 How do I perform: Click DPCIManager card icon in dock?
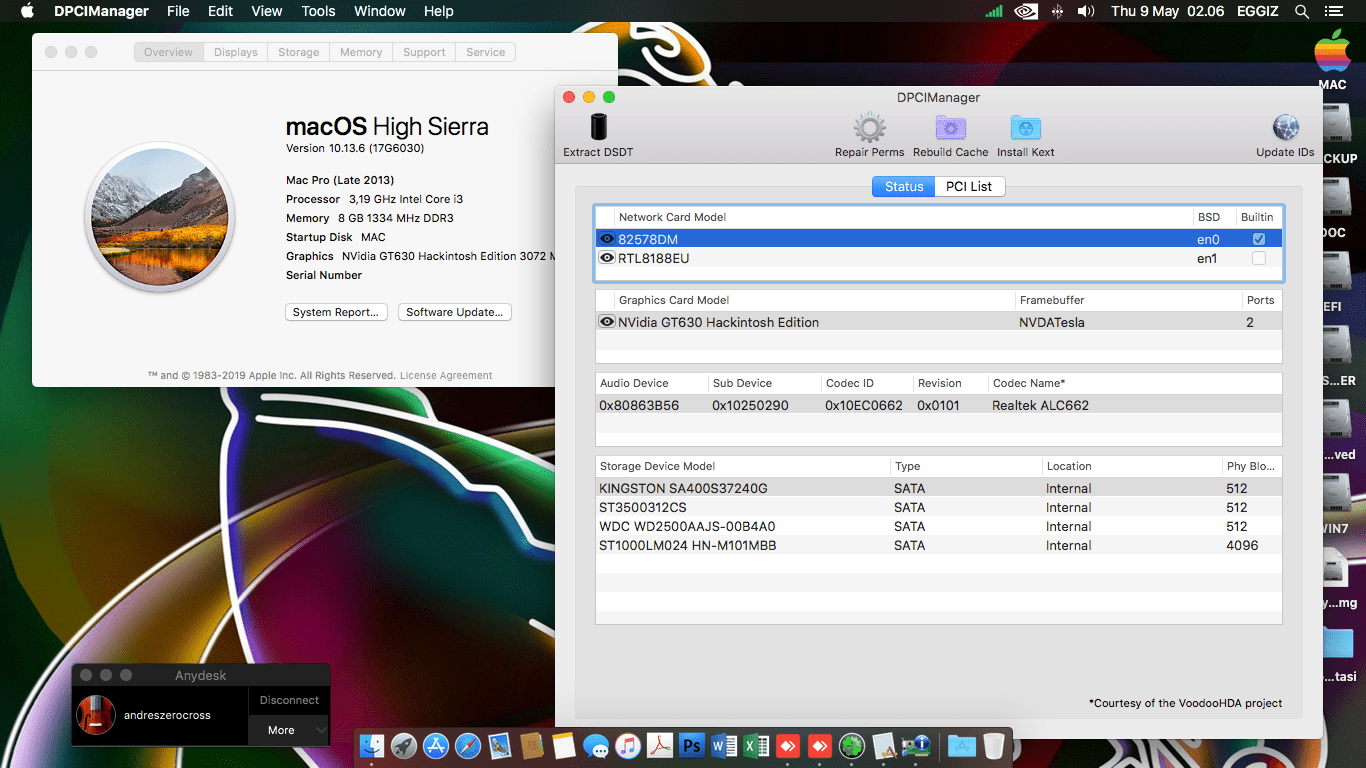(916, 746)
